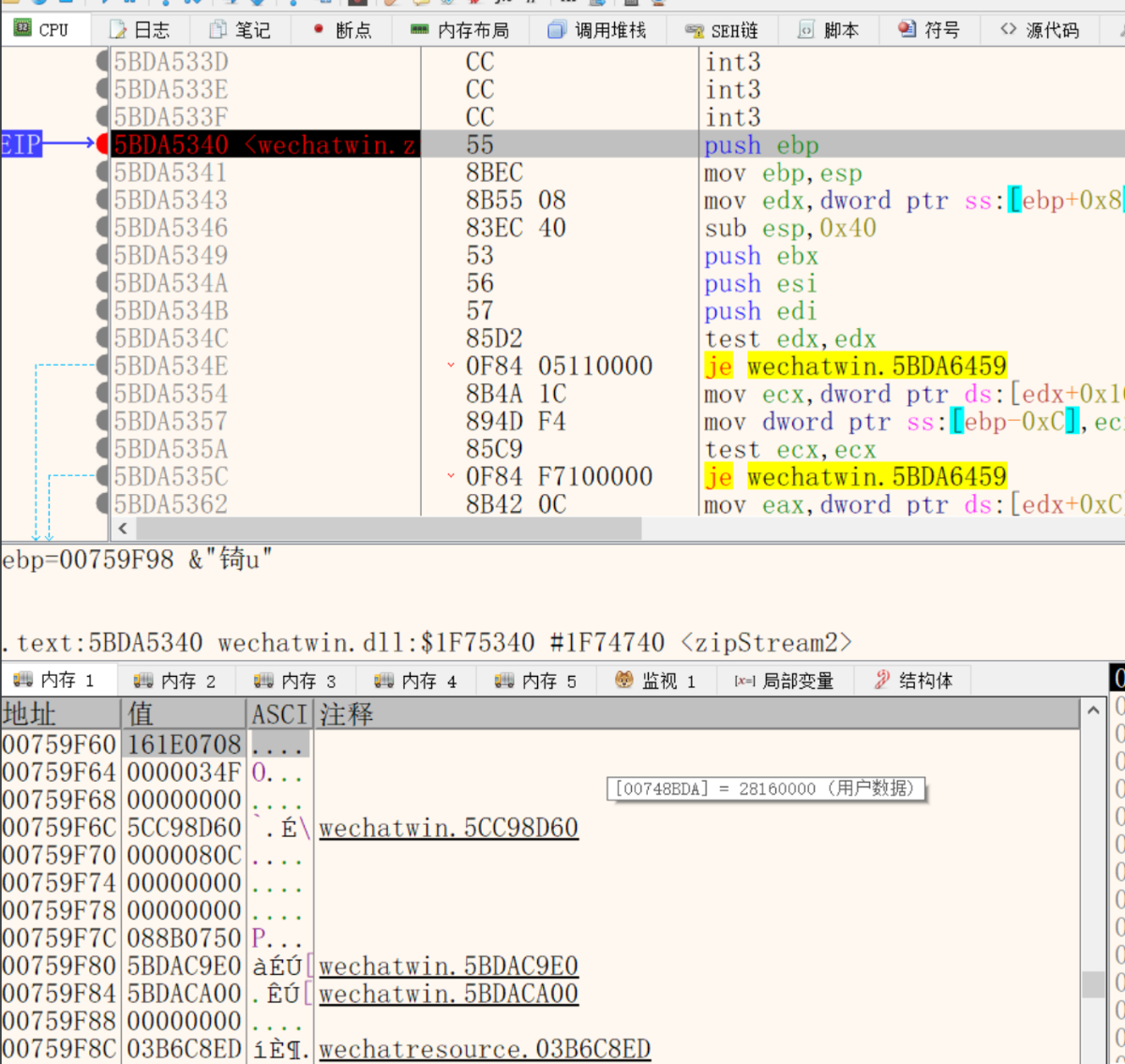Click the dump panel vertical scrollbar thumb
Viewport: 1125px width, 1064px height.
pyautogui.click(x=1093, y=984)
